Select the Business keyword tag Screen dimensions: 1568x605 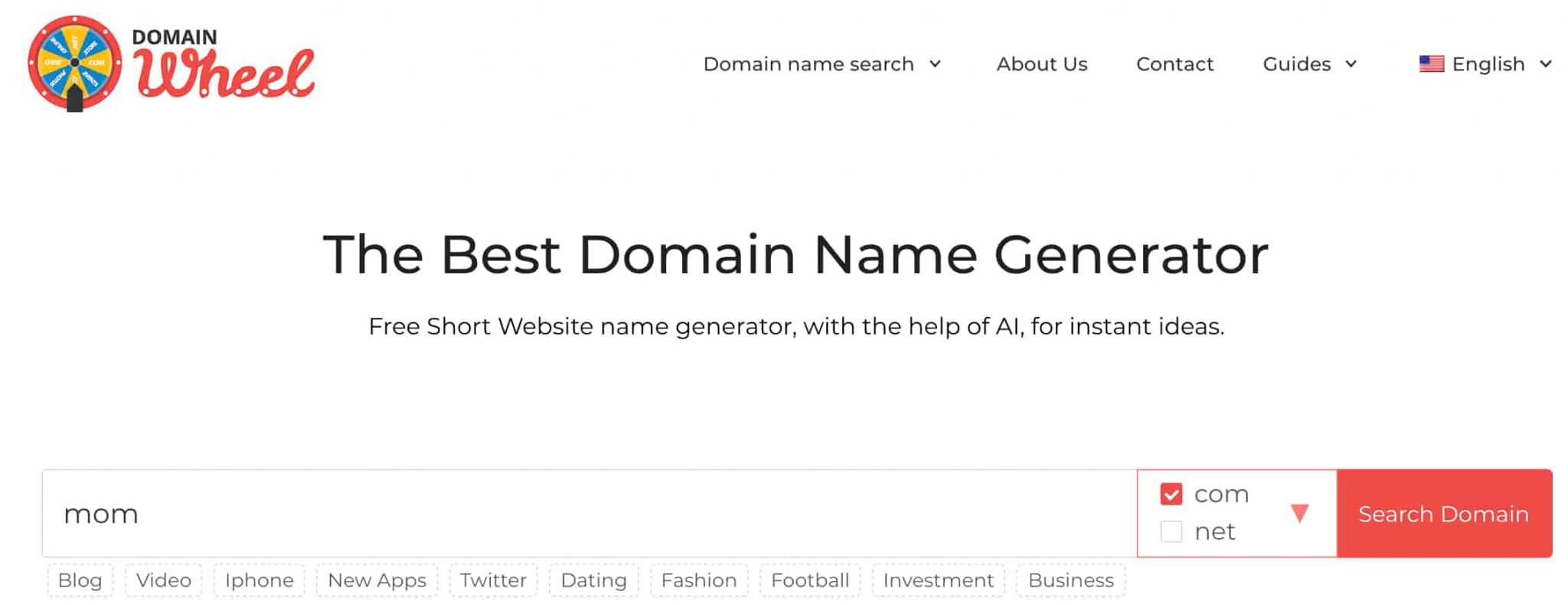tap(1070, 580)
